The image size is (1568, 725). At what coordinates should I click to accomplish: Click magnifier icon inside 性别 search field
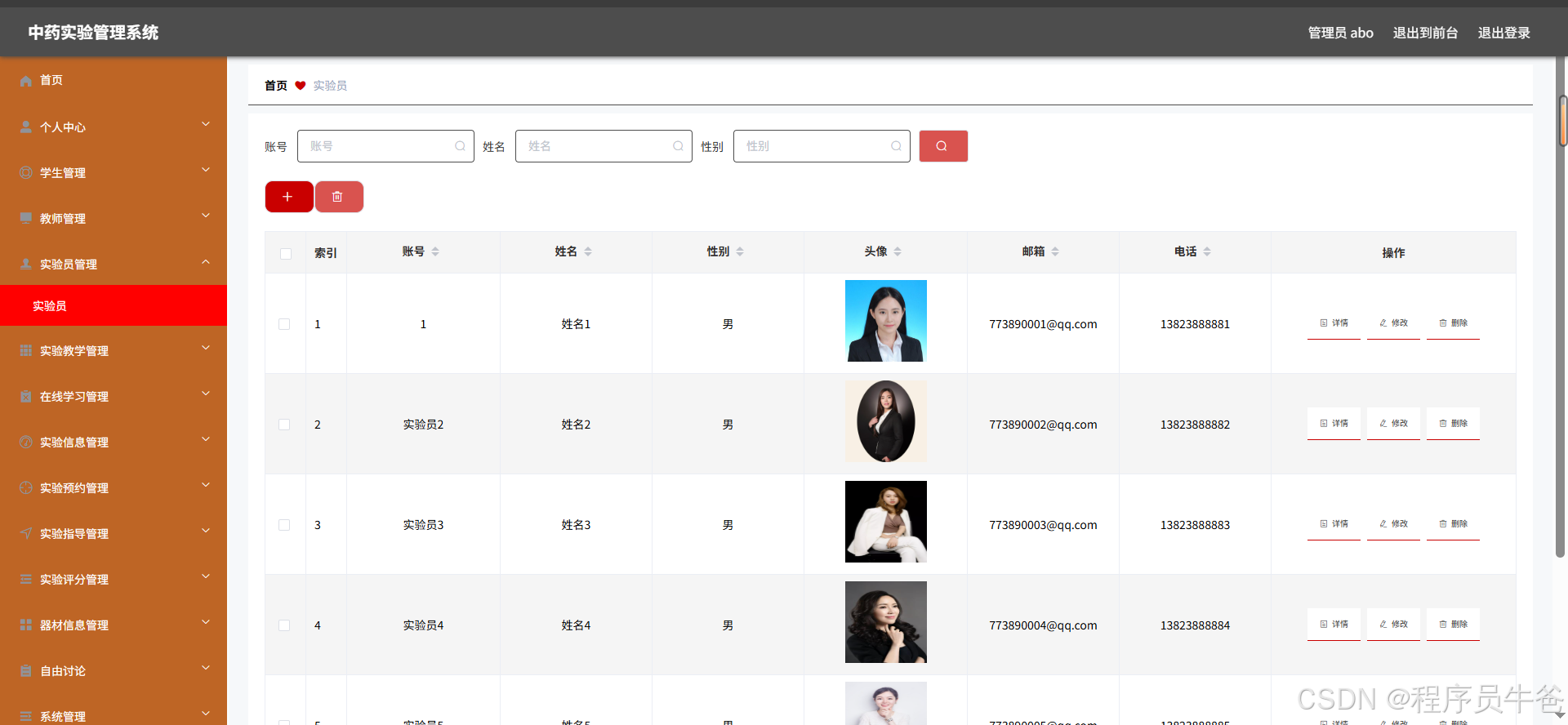coord(896,146)
